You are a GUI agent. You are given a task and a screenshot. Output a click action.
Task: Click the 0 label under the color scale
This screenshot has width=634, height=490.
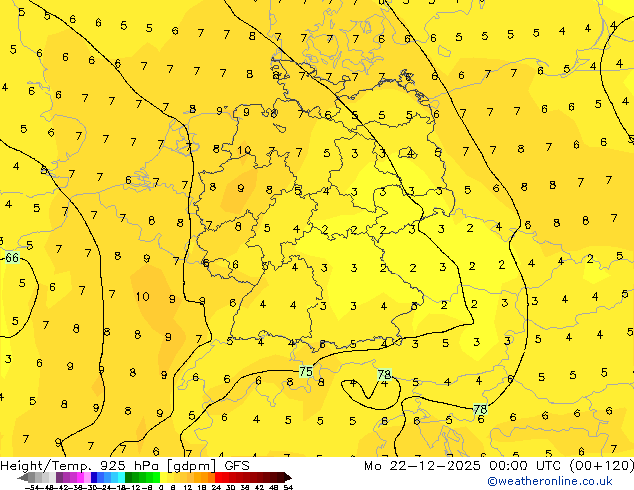[161, 488]
